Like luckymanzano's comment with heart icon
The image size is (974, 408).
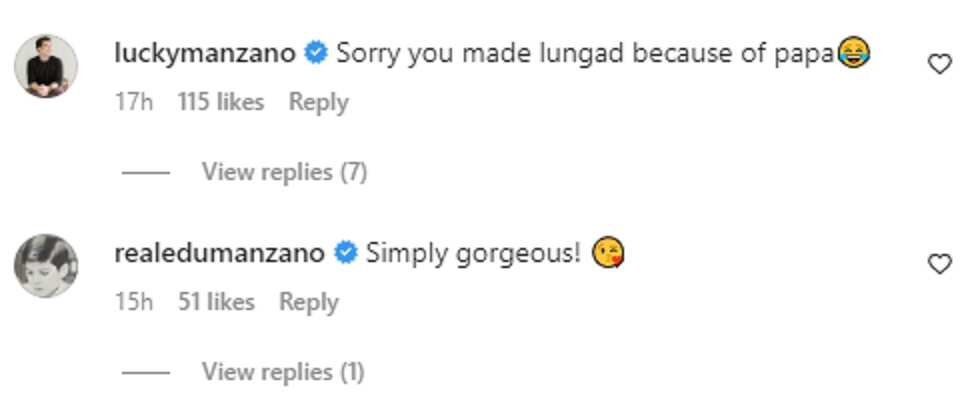tap(939, 64)
